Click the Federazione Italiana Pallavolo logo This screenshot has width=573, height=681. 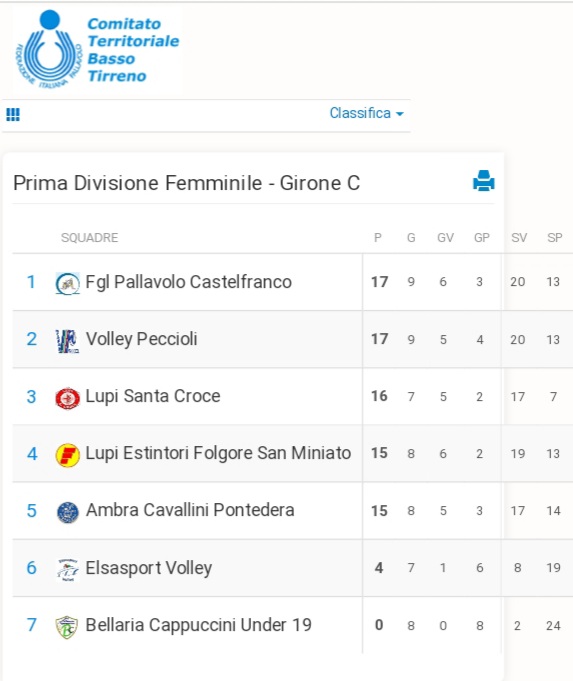point(49,49)
